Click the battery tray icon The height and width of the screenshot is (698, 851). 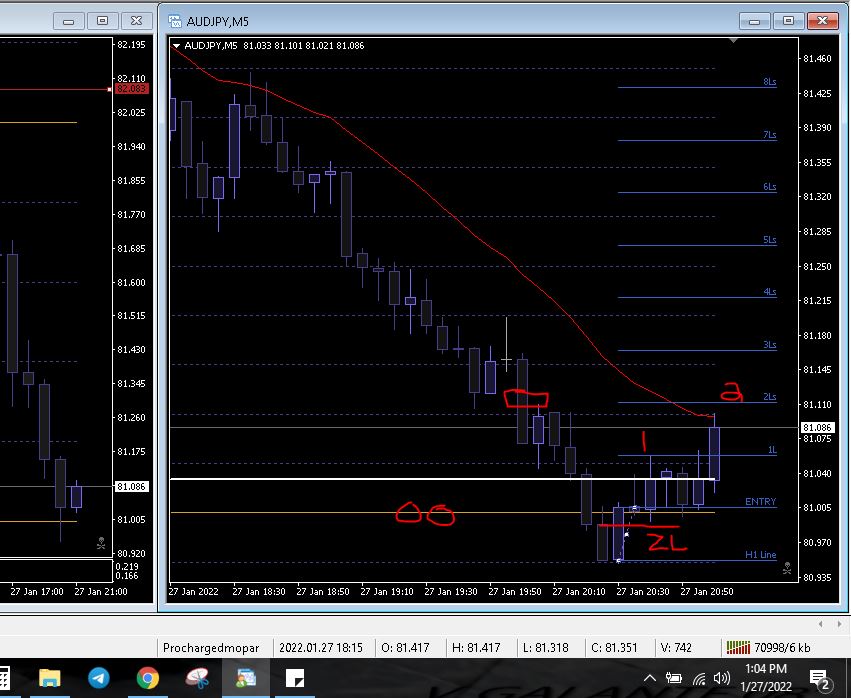click(674, 678)
